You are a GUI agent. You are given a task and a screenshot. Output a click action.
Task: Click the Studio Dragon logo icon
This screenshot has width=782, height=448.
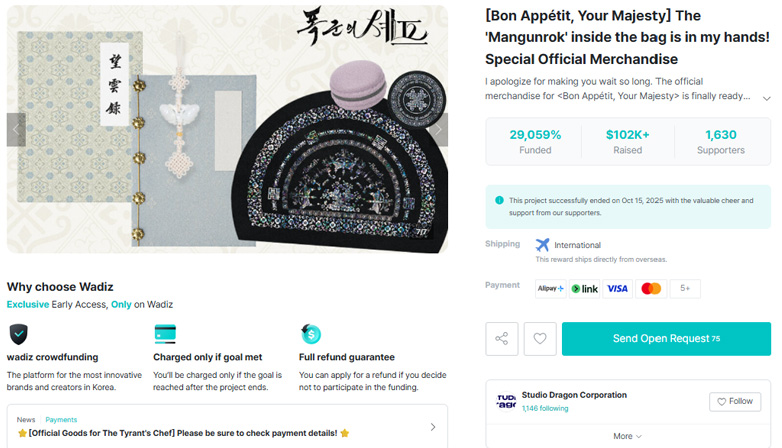(x=506, y=401)
